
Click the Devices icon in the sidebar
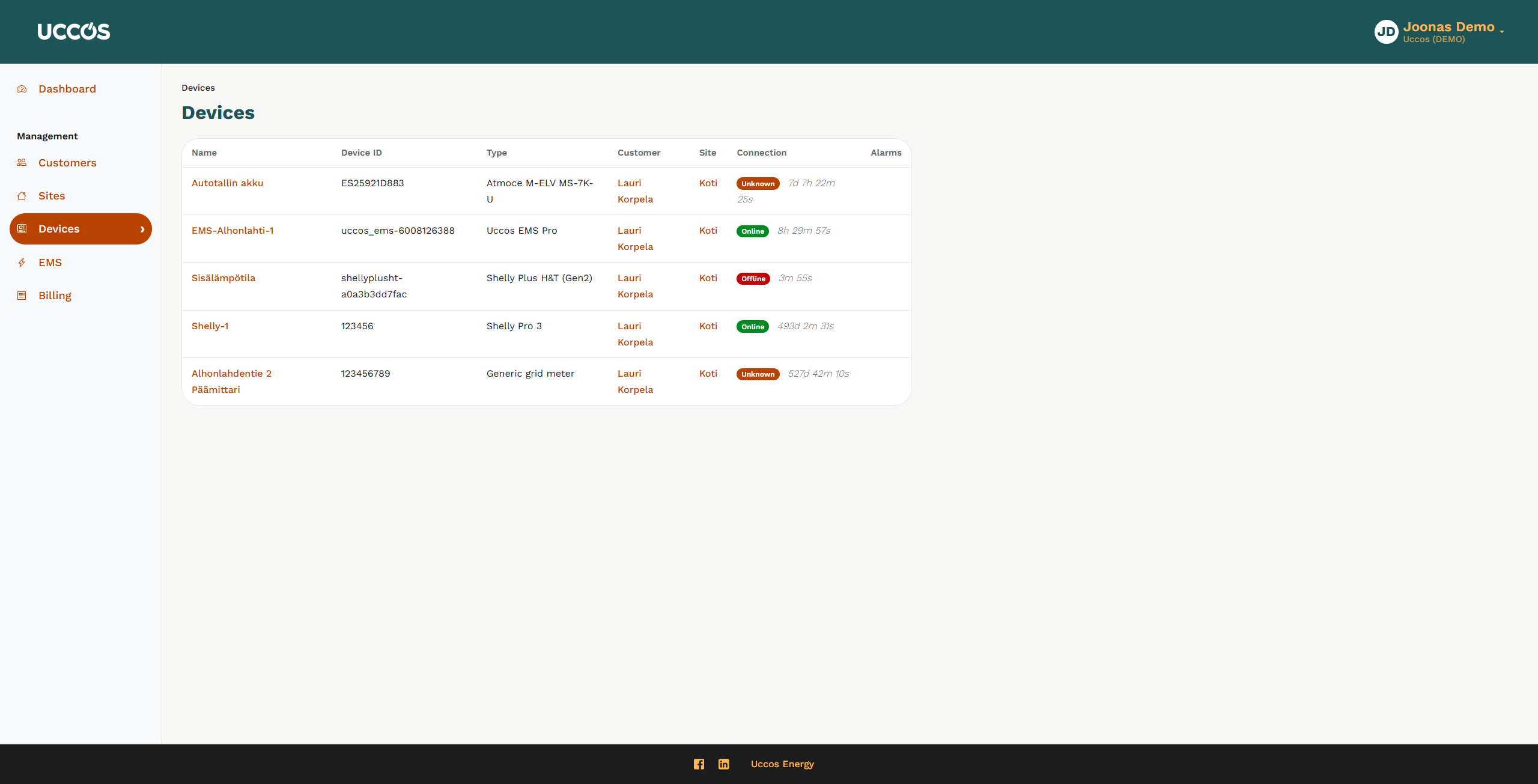point(22,229)
